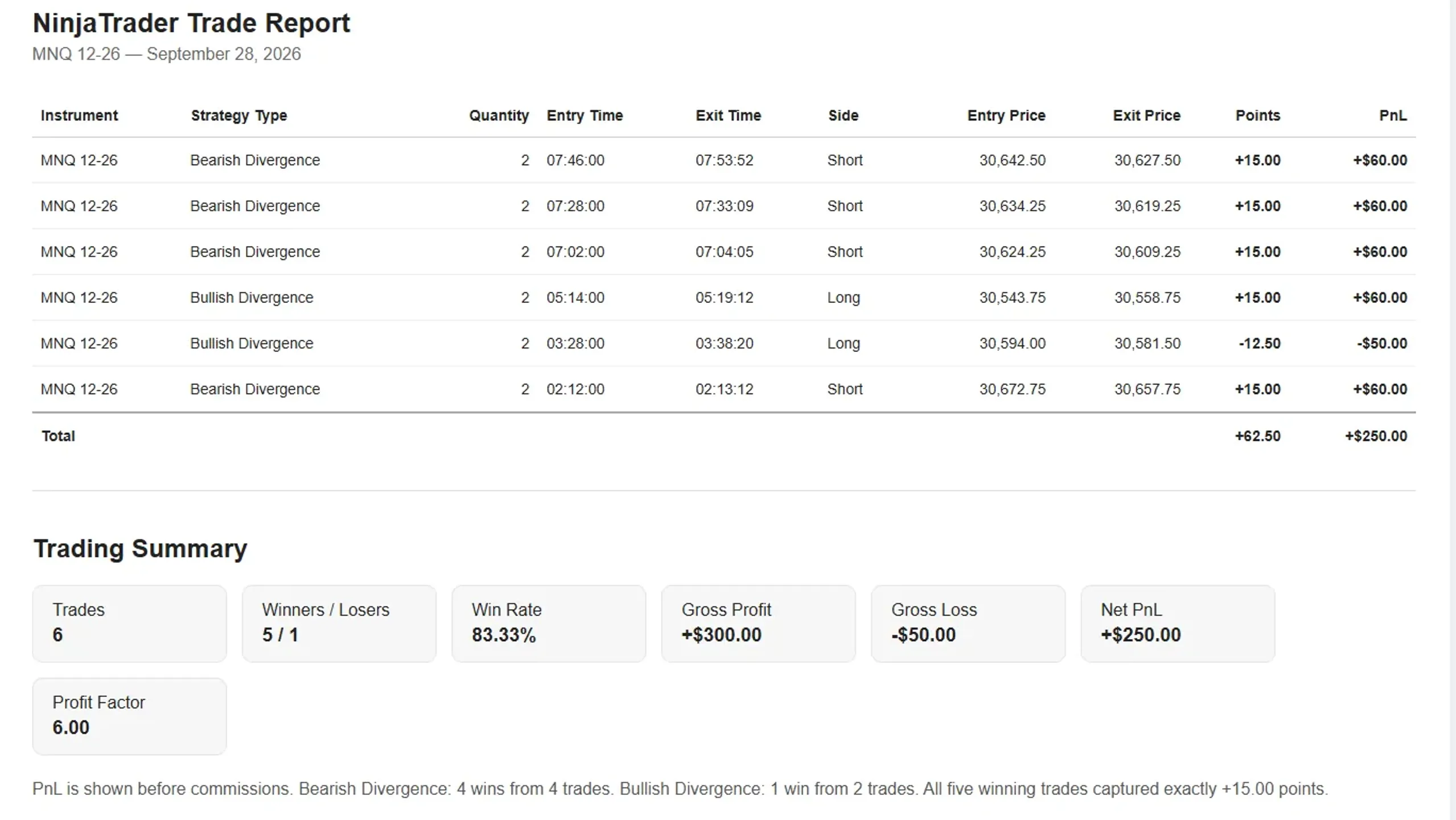Click the -$50.00 PnL cell in the table
Screen dimensions: 1456x820
1381,343
